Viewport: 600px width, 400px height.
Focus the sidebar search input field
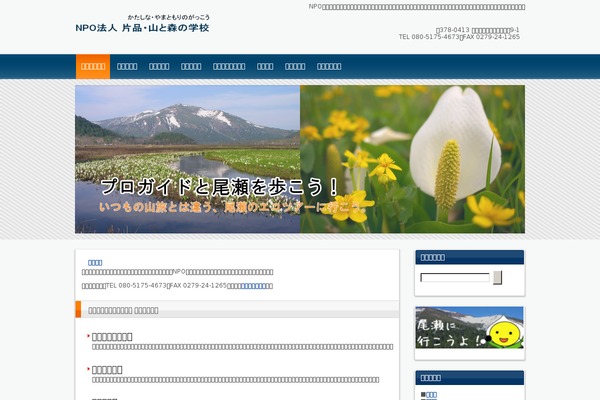click(x=455, y=278)
